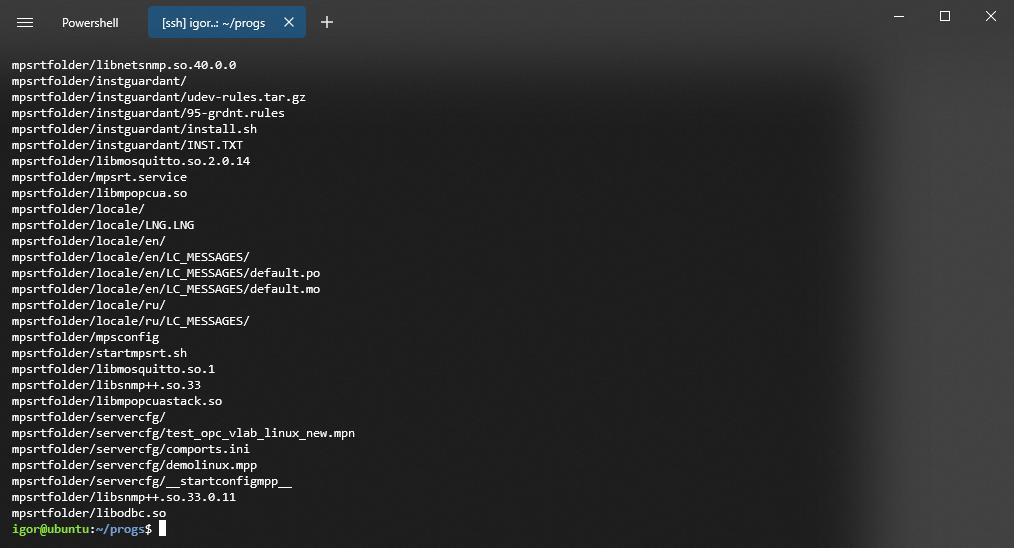The width and height of the screenshot is (1014, 548).
Task: Close the terminal window
Action: click(991, 16)
